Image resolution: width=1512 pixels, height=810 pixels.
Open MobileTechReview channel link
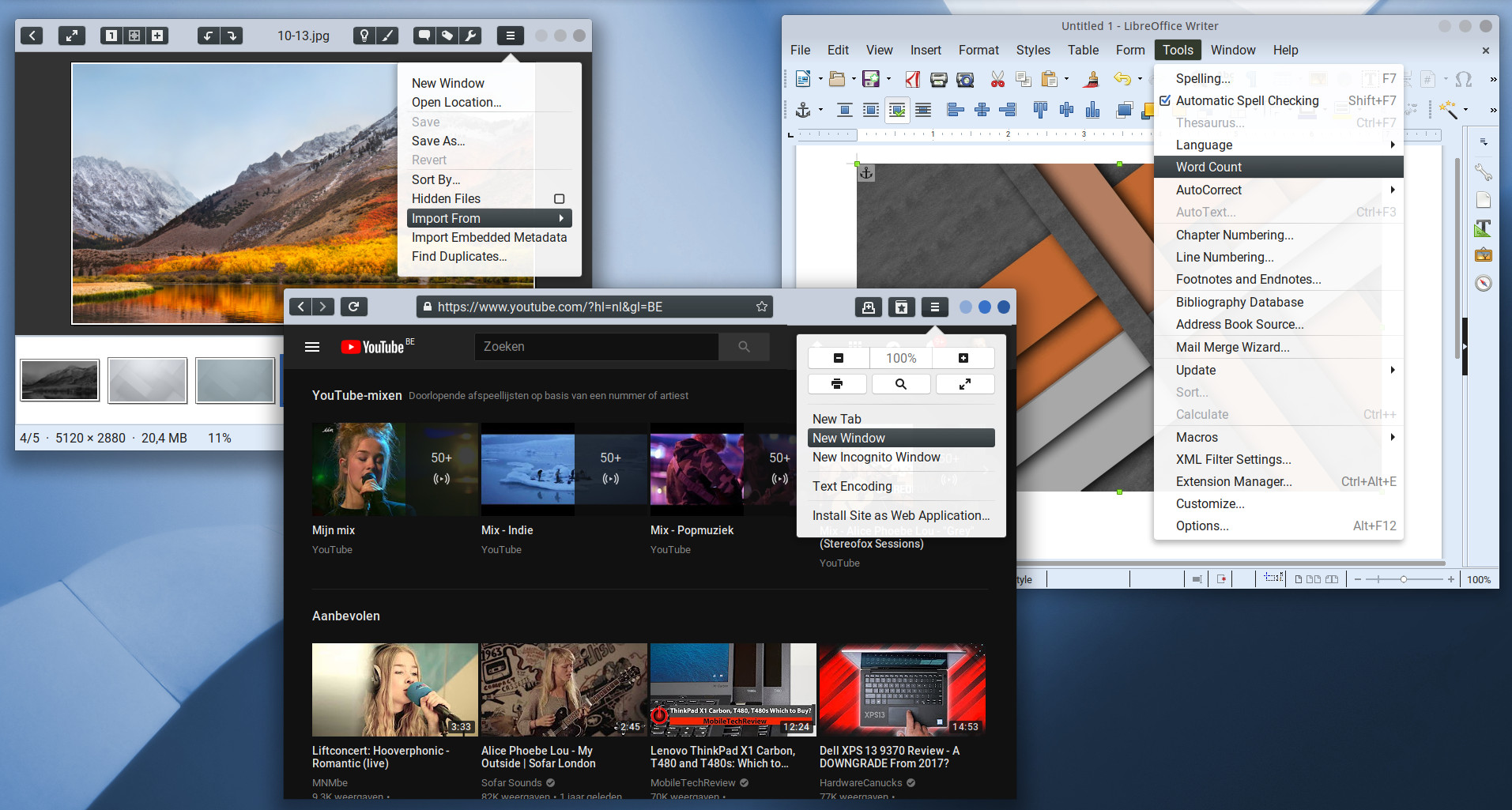tap(693, 783)
